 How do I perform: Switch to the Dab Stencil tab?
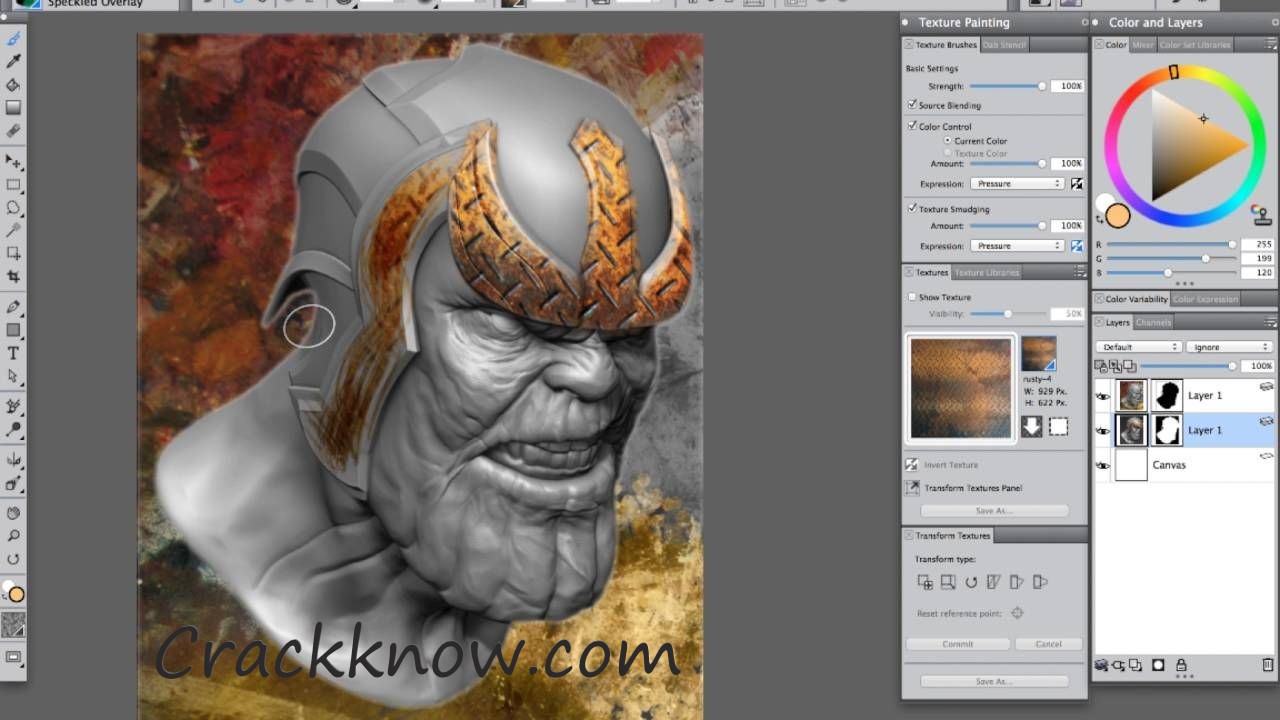[1004, 45]
